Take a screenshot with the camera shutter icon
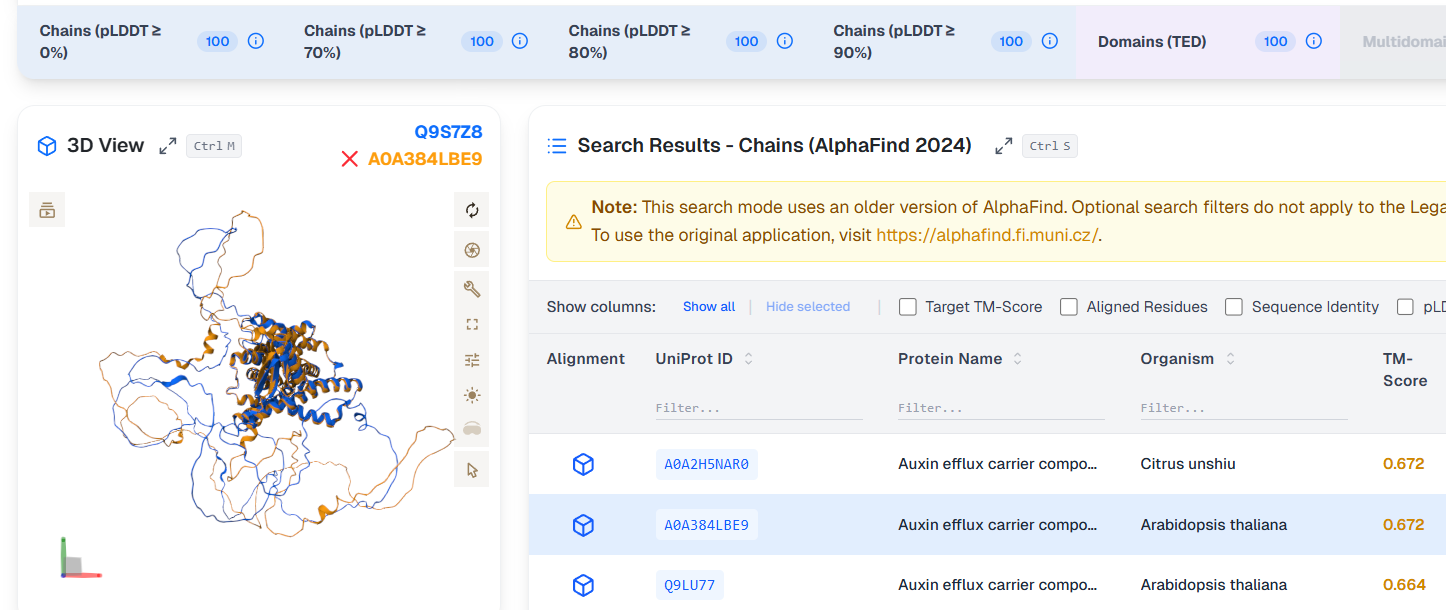 (x=472, y=249)
